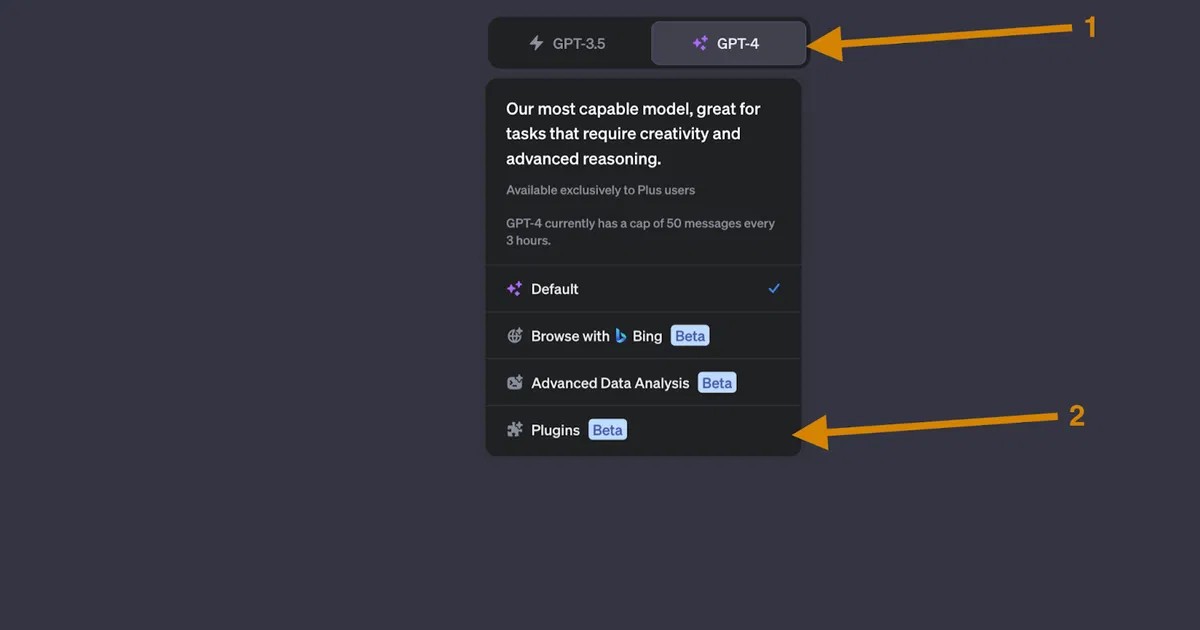This screenshot has height=630, width=1200.
Task: Click the sparkles icon next to Default
Action: 514,289
